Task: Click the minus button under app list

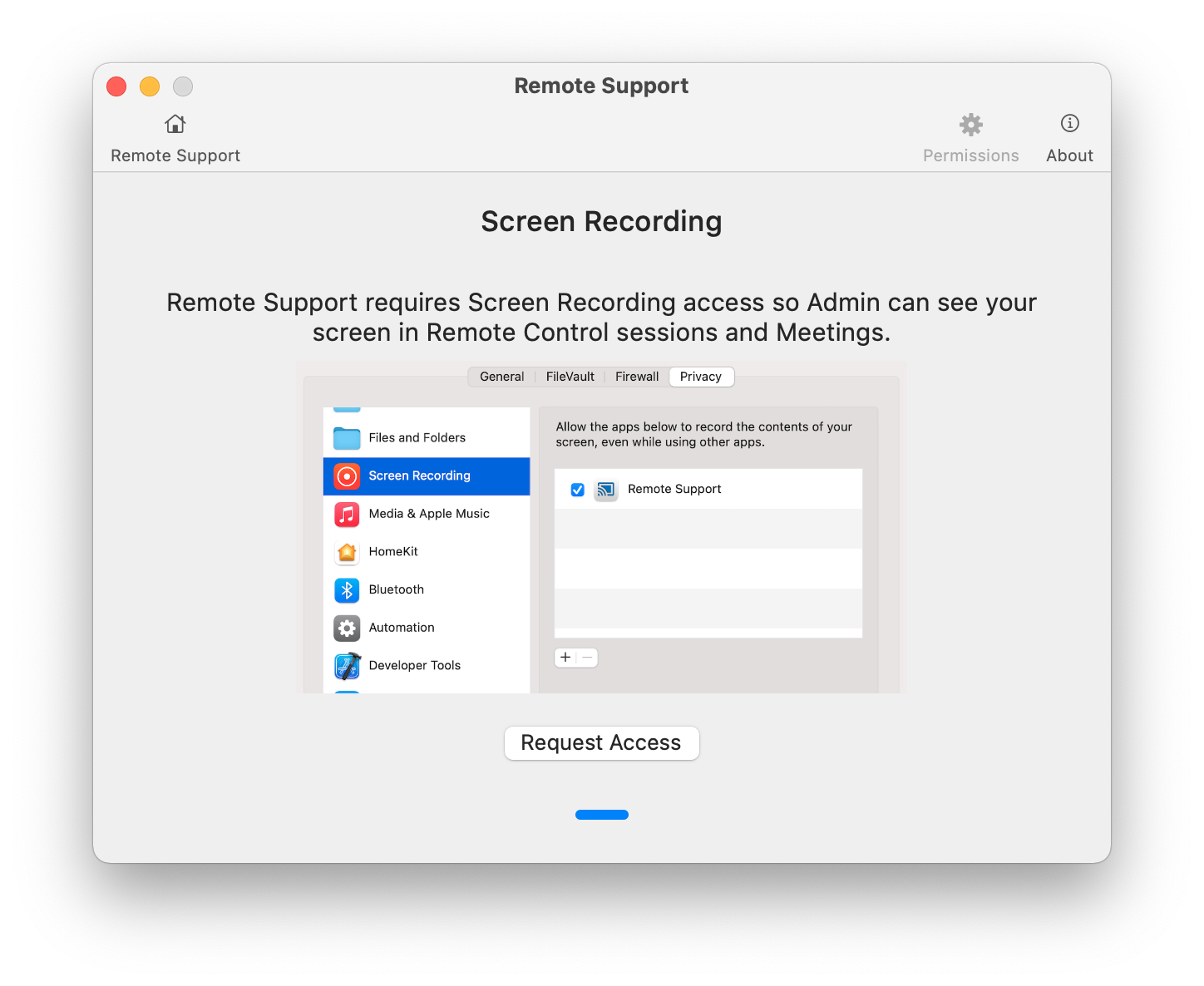Action: [x=587, y=658]
